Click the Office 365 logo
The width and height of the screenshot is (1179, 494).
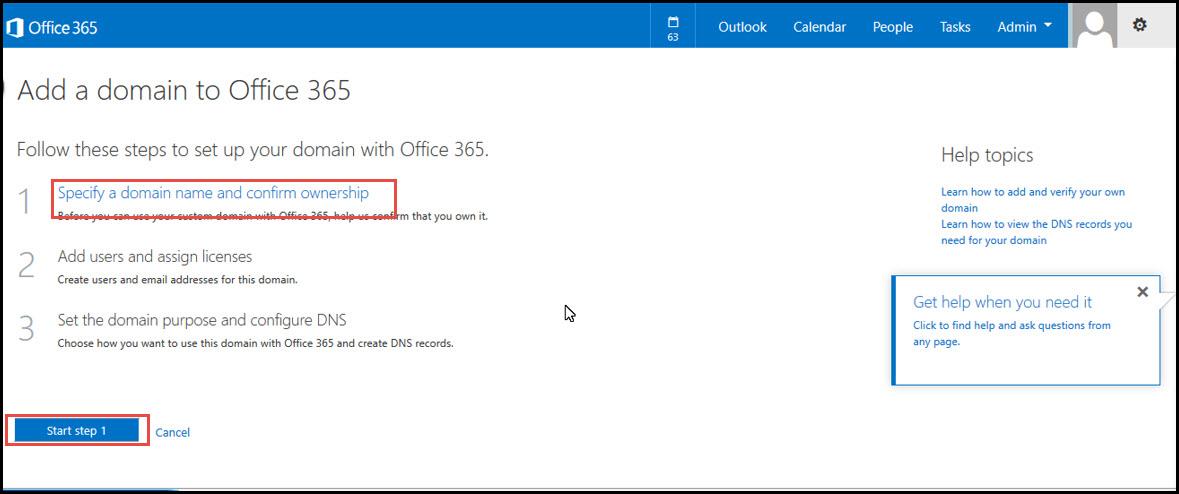(51, 28)
